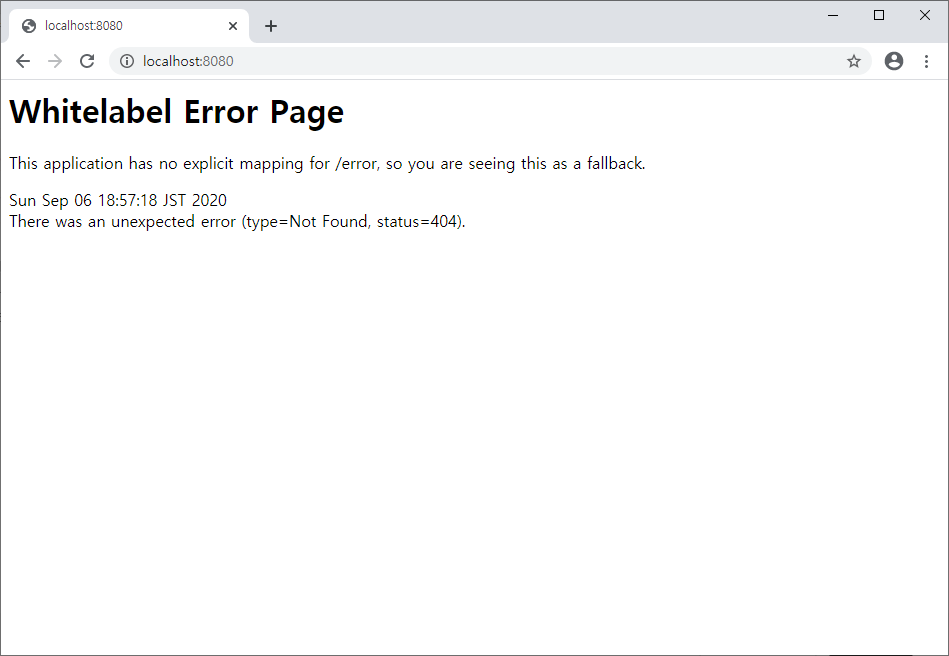Bookmark this page with the star icon
Image resolution: width=949 pixels, height=656 pixels.
[x=853, y=61]
